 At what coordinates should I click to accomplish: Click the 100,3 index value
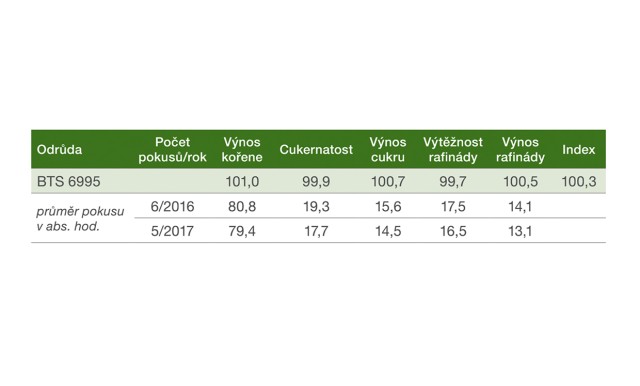point(579,182)
